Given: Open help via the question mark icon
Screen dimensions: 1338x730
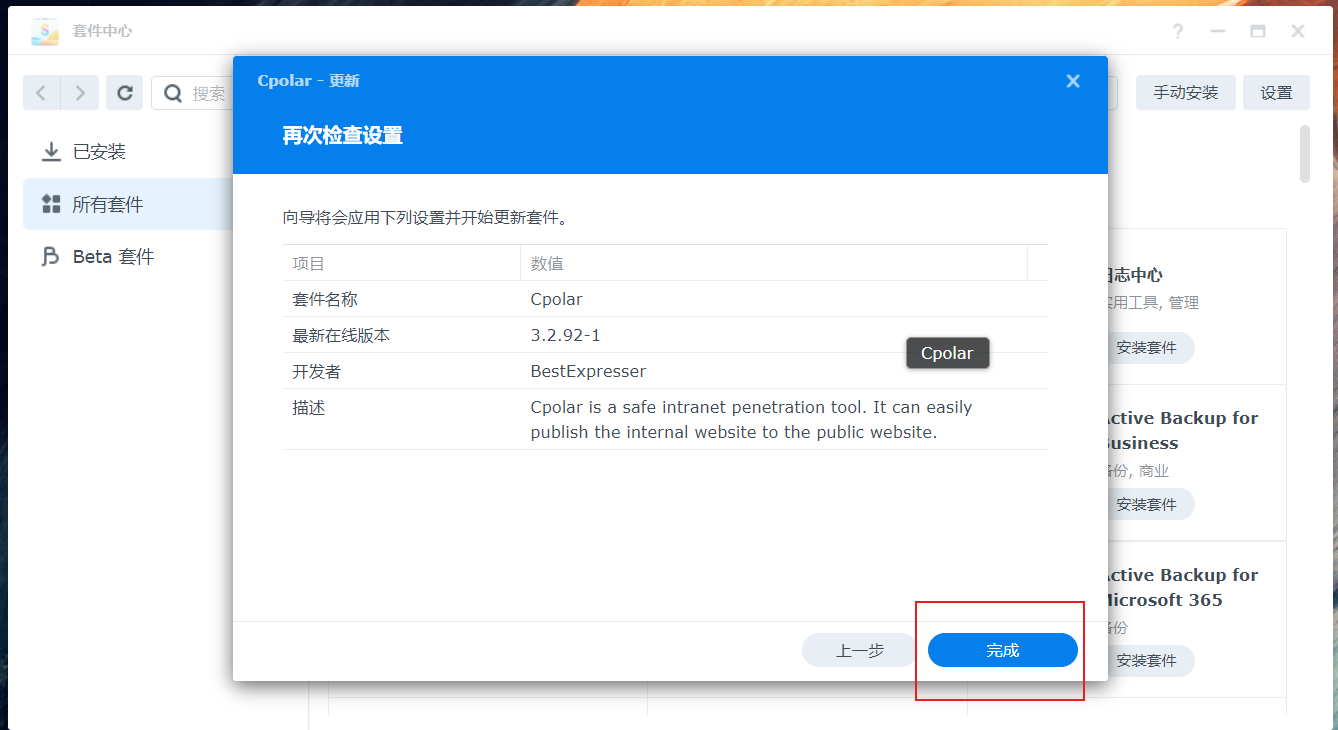Looking at the screenshot, I should (x=1178, y=31).
